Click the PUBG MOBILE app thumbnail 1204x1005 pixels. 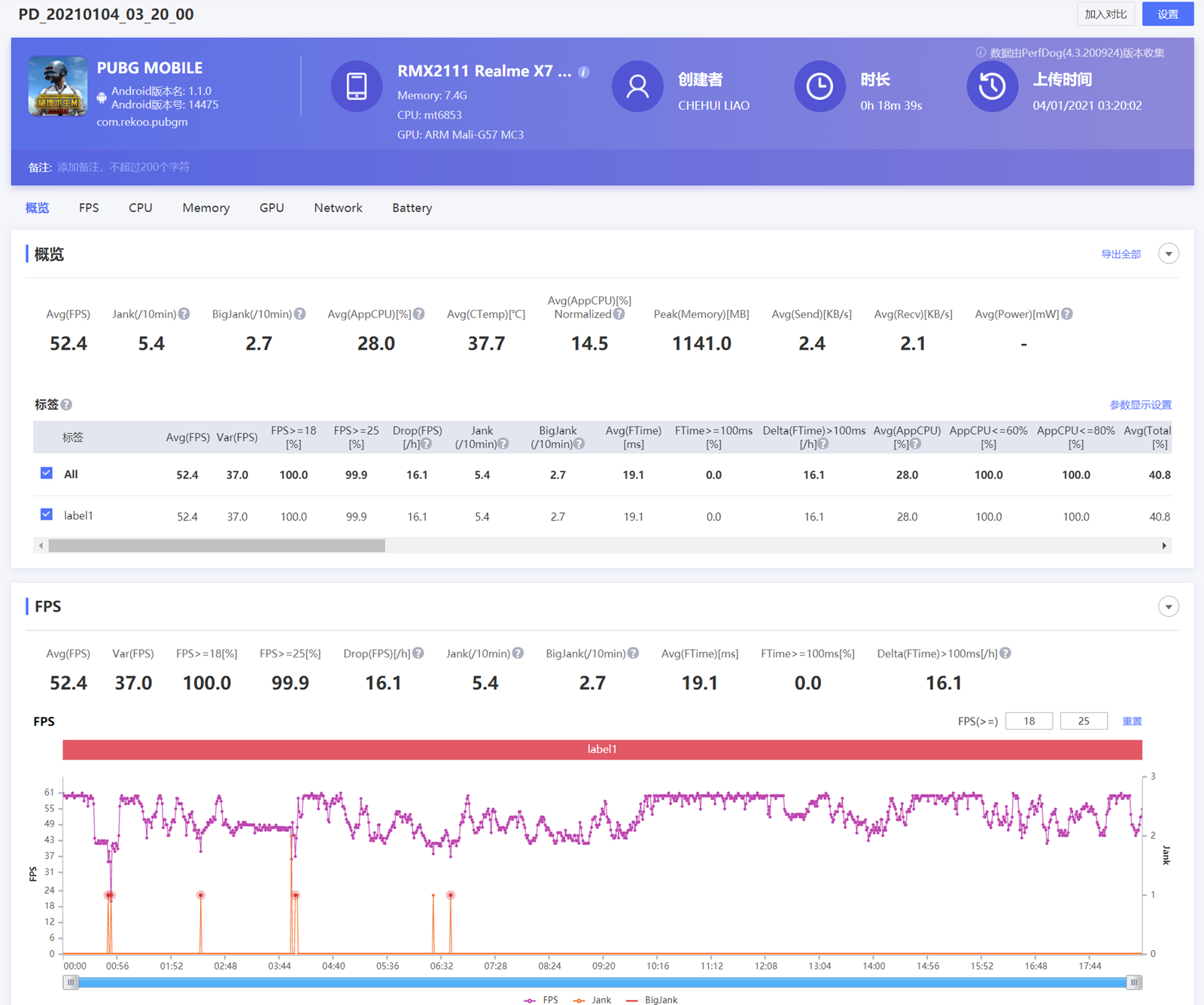pos(58,86)
